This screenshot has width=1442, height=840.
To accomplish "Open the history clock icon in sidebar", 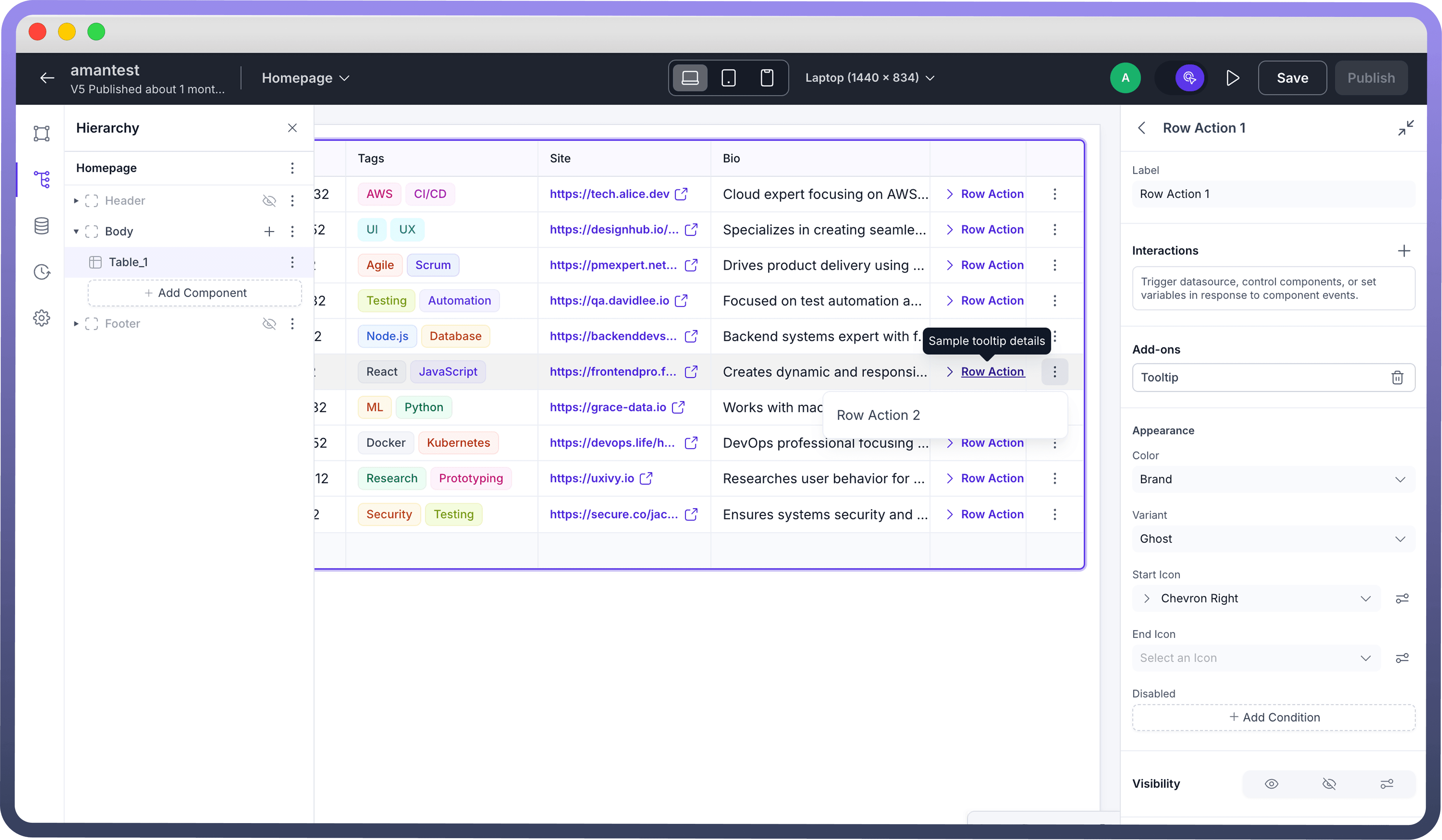I will pos(41,271).
